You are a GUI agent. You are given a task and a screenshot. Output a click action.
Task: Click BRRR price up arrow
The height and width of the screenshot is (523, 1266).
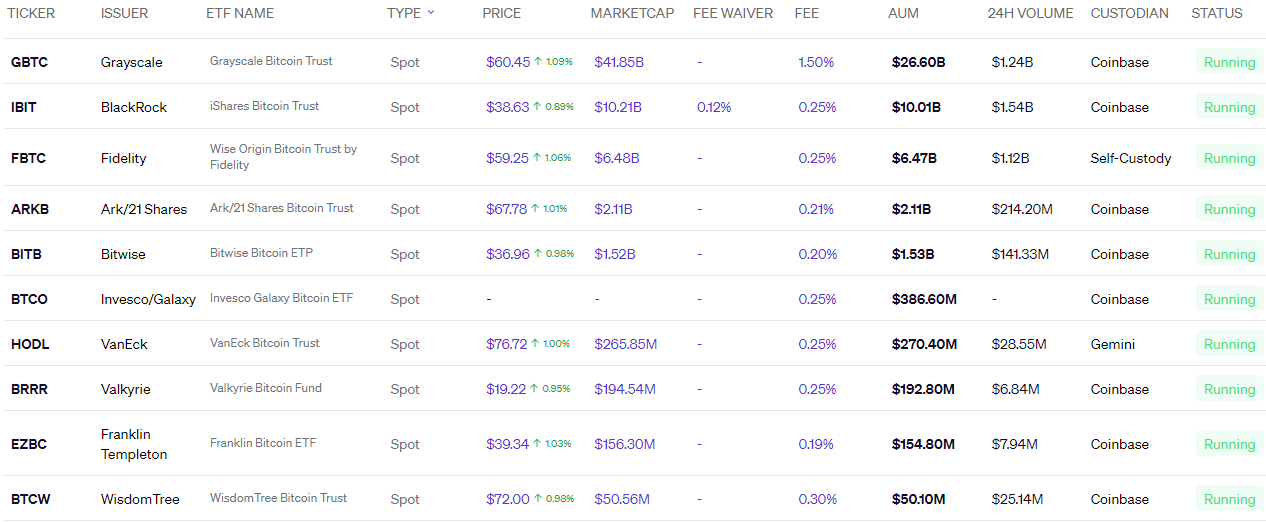point(534,389)
